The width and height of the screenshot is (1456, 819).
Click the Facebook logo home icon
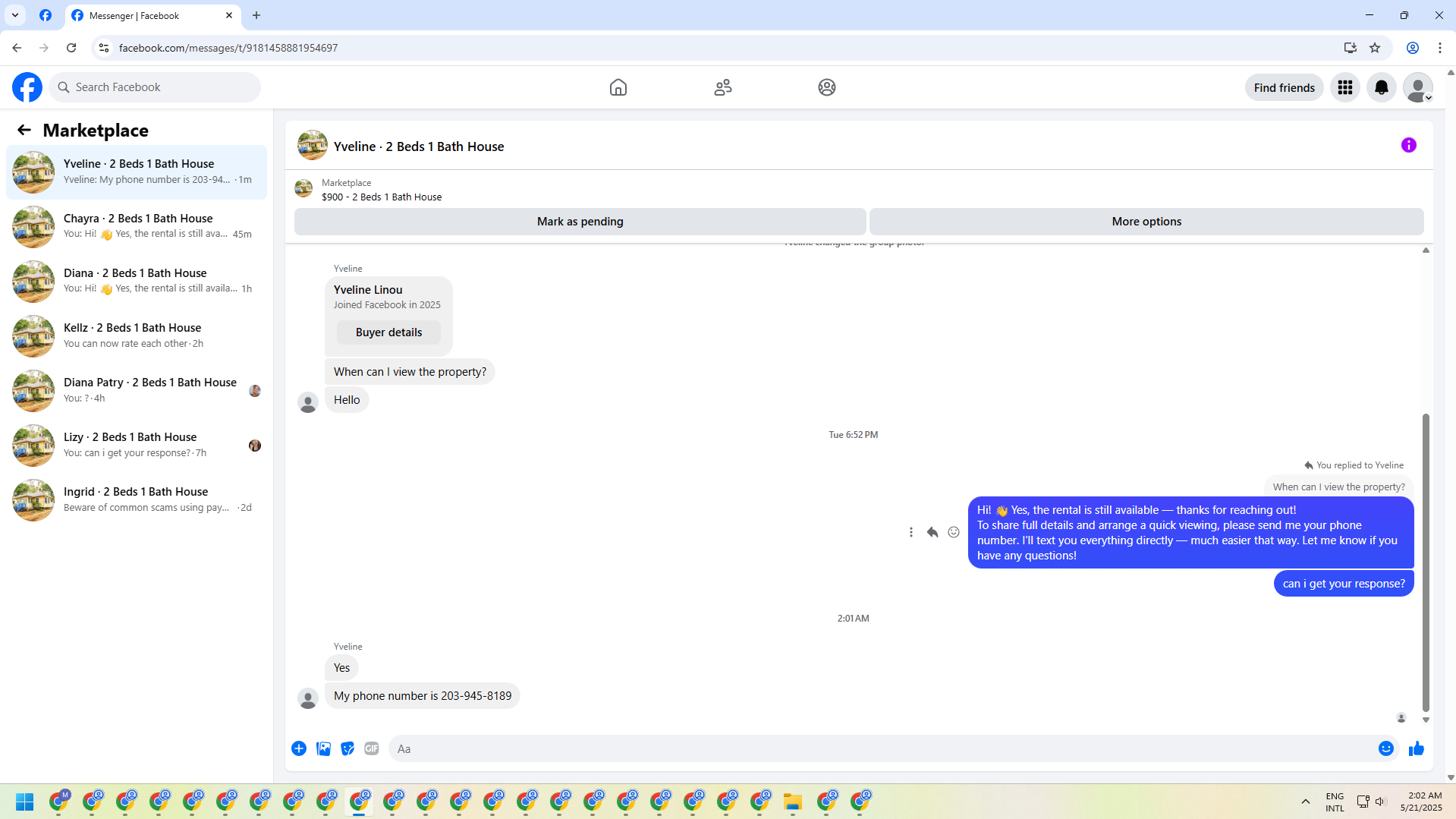(27, 87)
